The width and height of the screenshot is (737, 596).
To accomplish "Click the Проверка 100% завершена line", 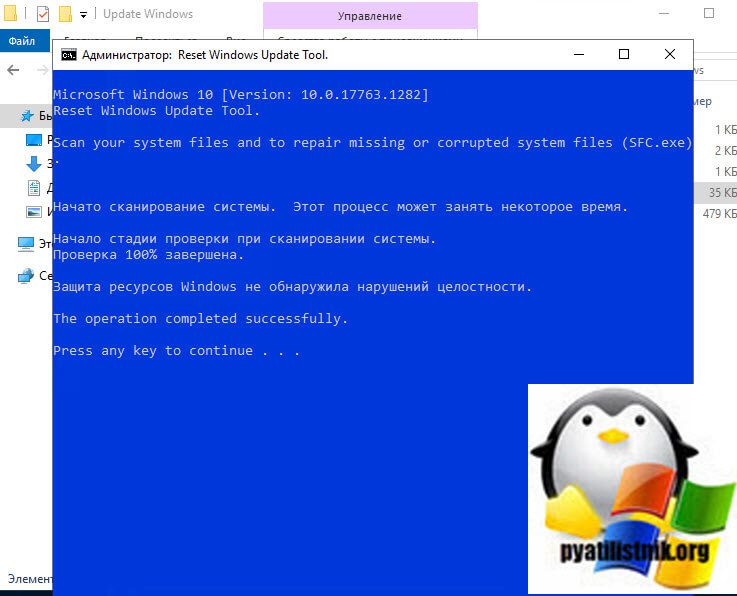I will [149, 255].
